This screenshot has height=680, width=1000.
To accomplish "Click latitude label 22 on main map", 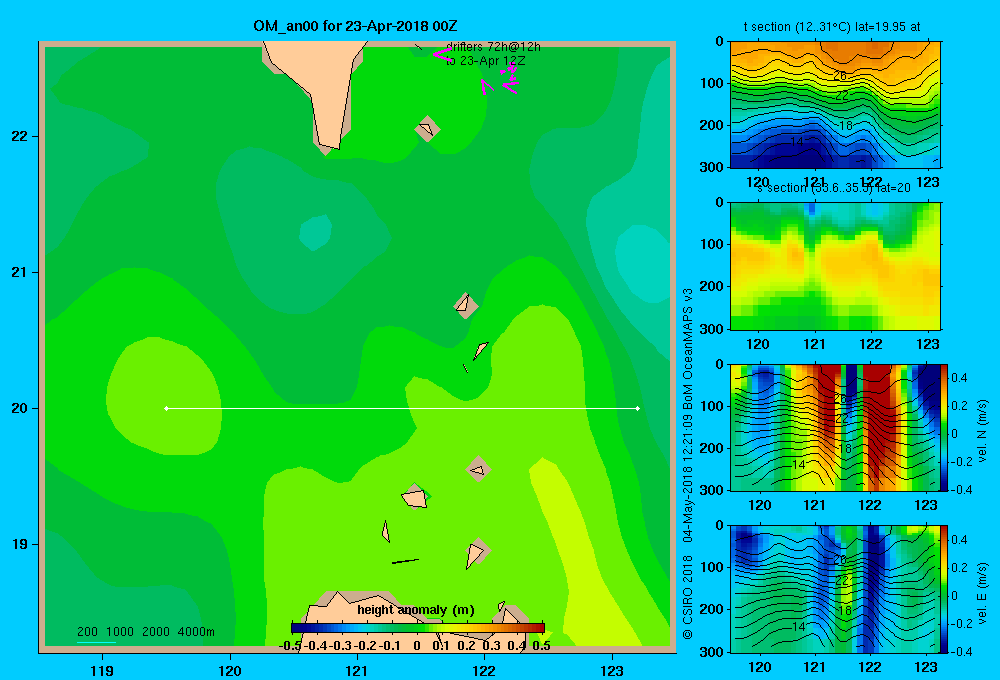I will pyautogui.click(x=20, y=136).
